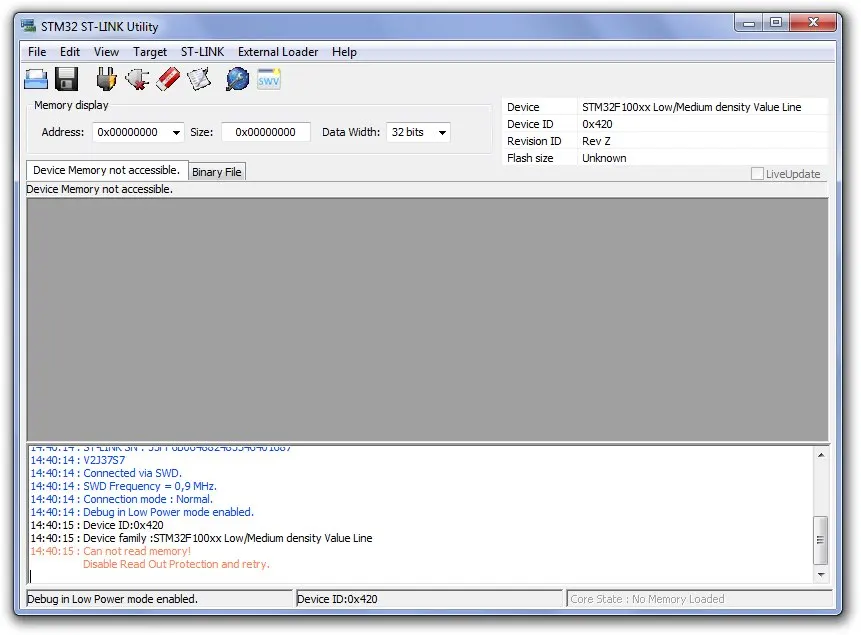Screen dimensions: 861x635
Task: Click log line starting 'Device family :STM32F100xx'
Action: coord(201,538)
